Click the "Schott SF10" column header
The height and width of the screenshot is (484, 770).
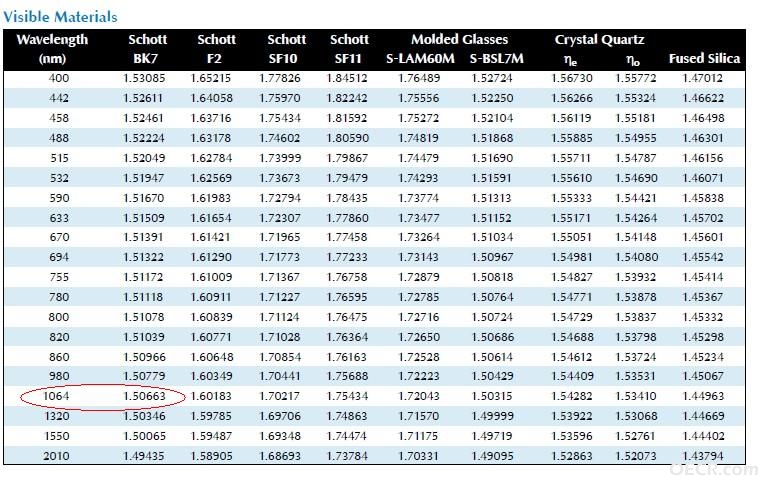pyautogui.click(x=286, y=49)
